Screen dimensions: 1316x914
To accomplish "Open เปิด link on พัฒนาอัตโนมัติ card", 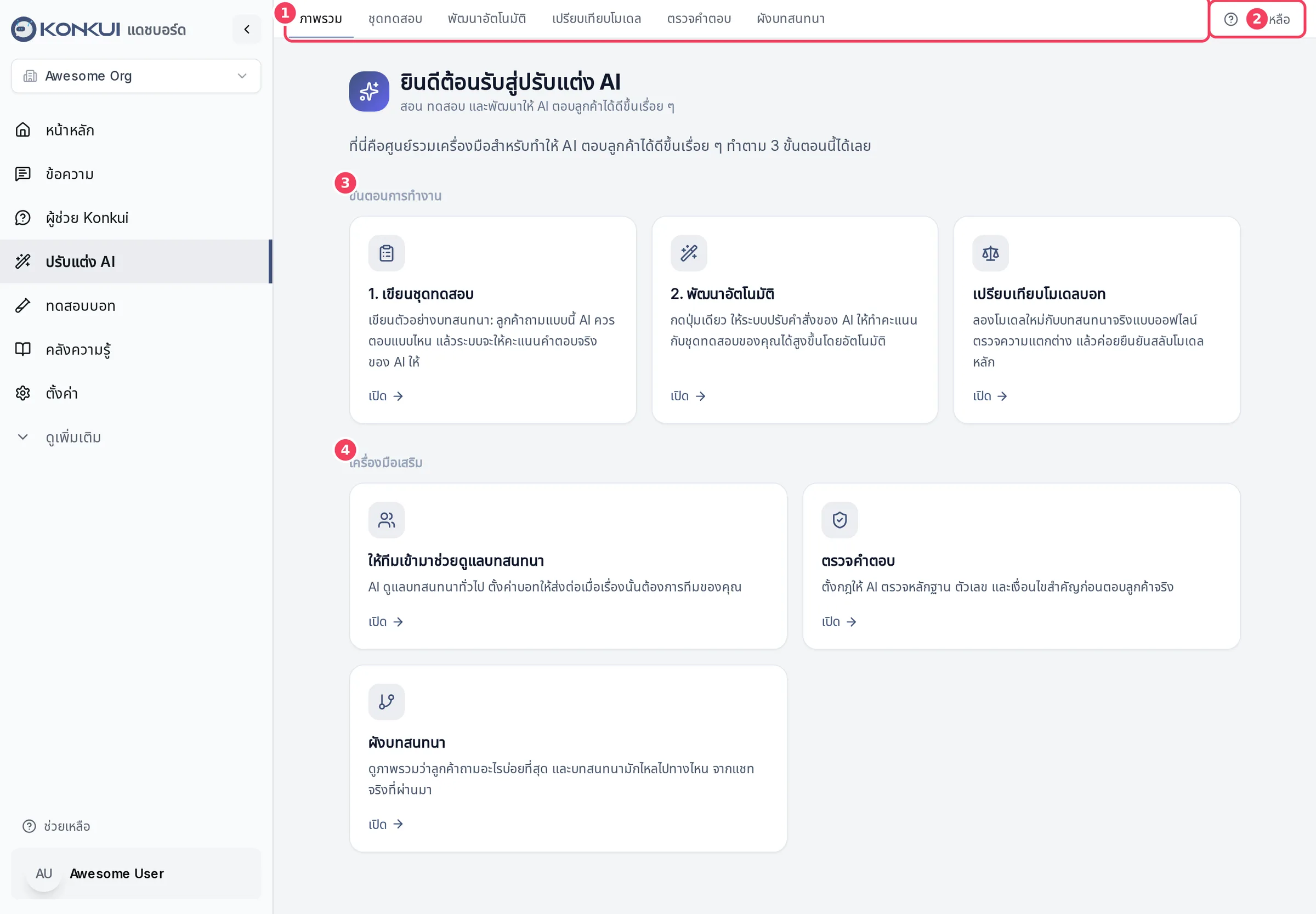I will [x=688, y=396].
